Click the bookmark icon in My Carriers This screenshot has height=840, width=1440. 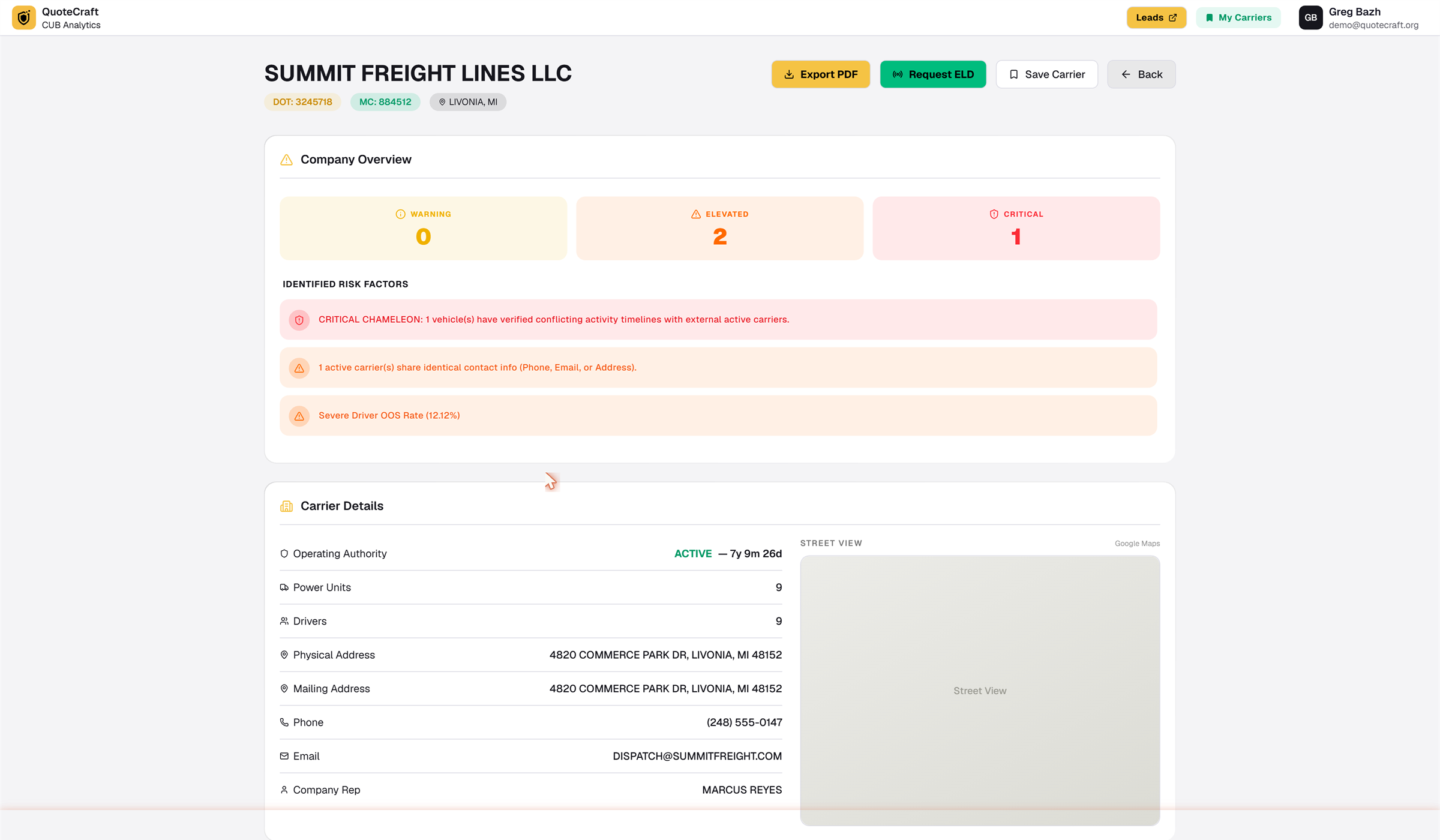click(x=1210, y=17)
